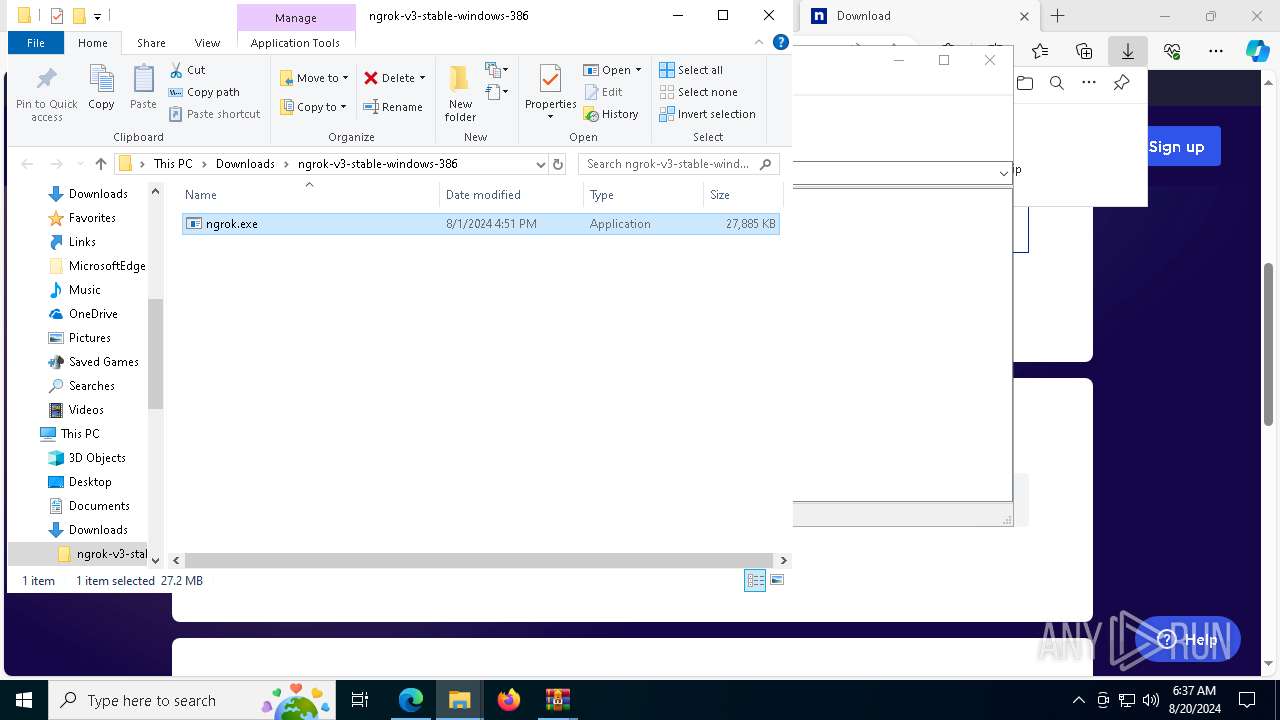Viewport: 1280px width, 720px height.
Task: Collapse the Explorer ribbon
Action: click(x=761, y=43)
